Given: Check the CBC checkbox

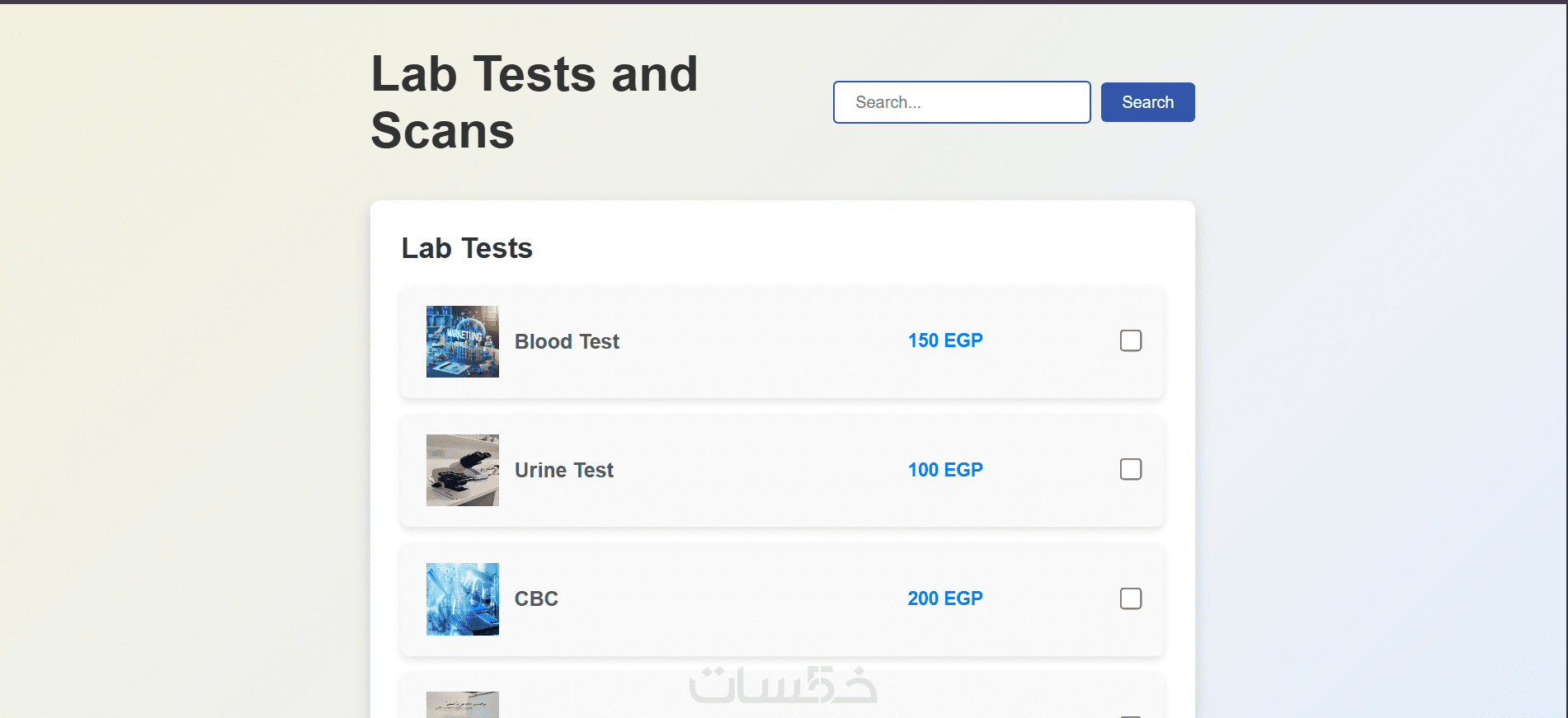Looking at the screenshot, I should tap(1131, 598).
